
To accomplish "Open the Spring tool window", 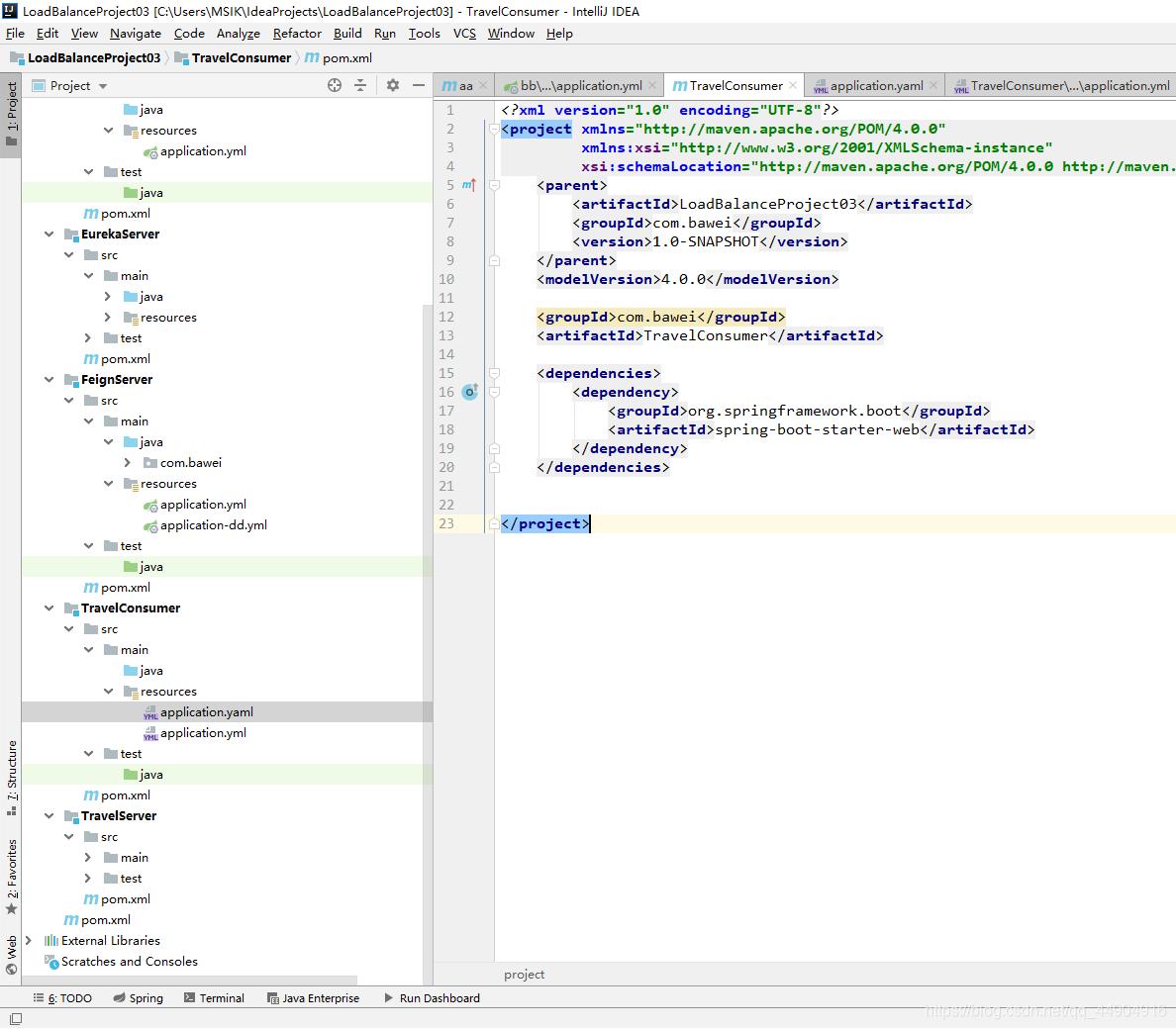I will pyautogui.click(x=138, y=997).
